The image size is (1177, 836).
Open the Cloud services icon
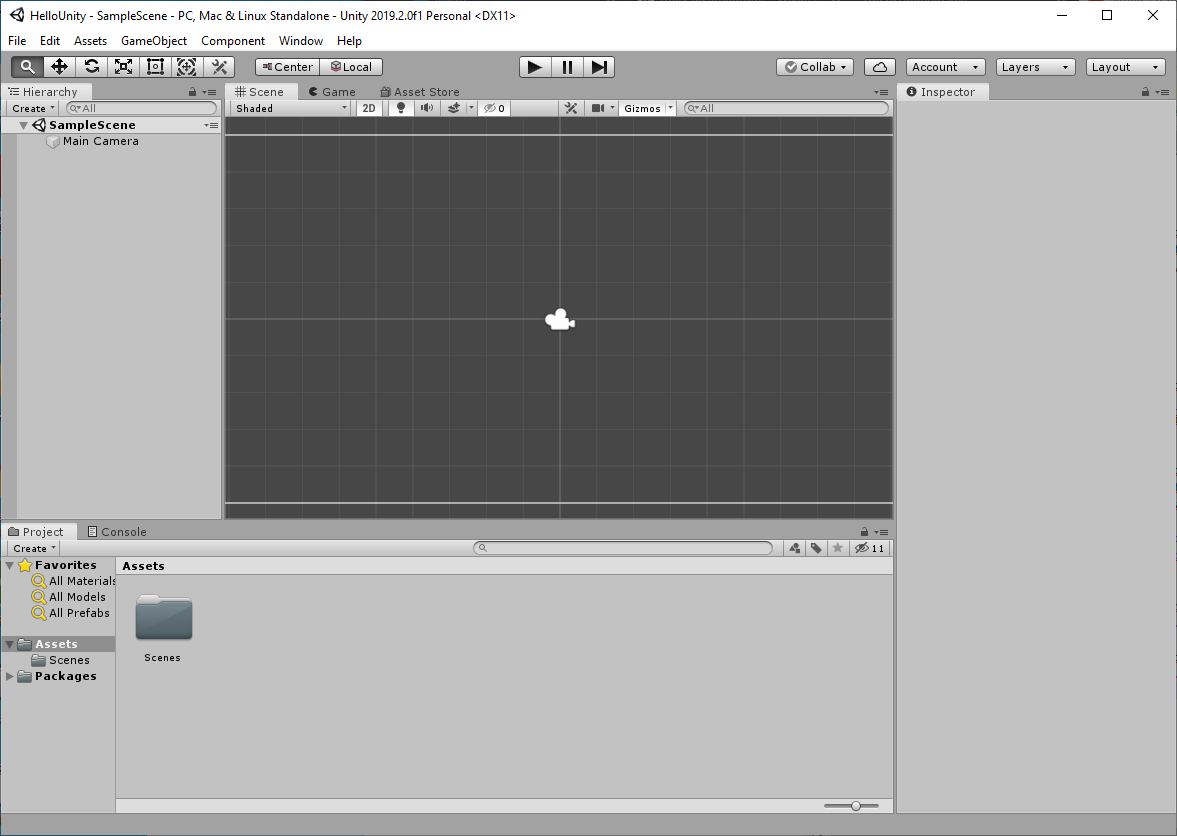point(879,67)
